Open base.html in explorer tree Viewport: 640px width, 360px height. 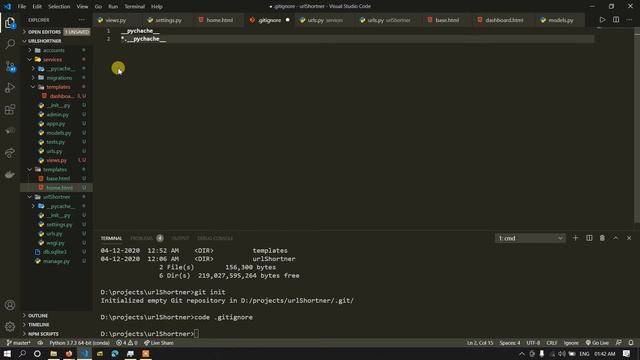(x=58, y=178)
